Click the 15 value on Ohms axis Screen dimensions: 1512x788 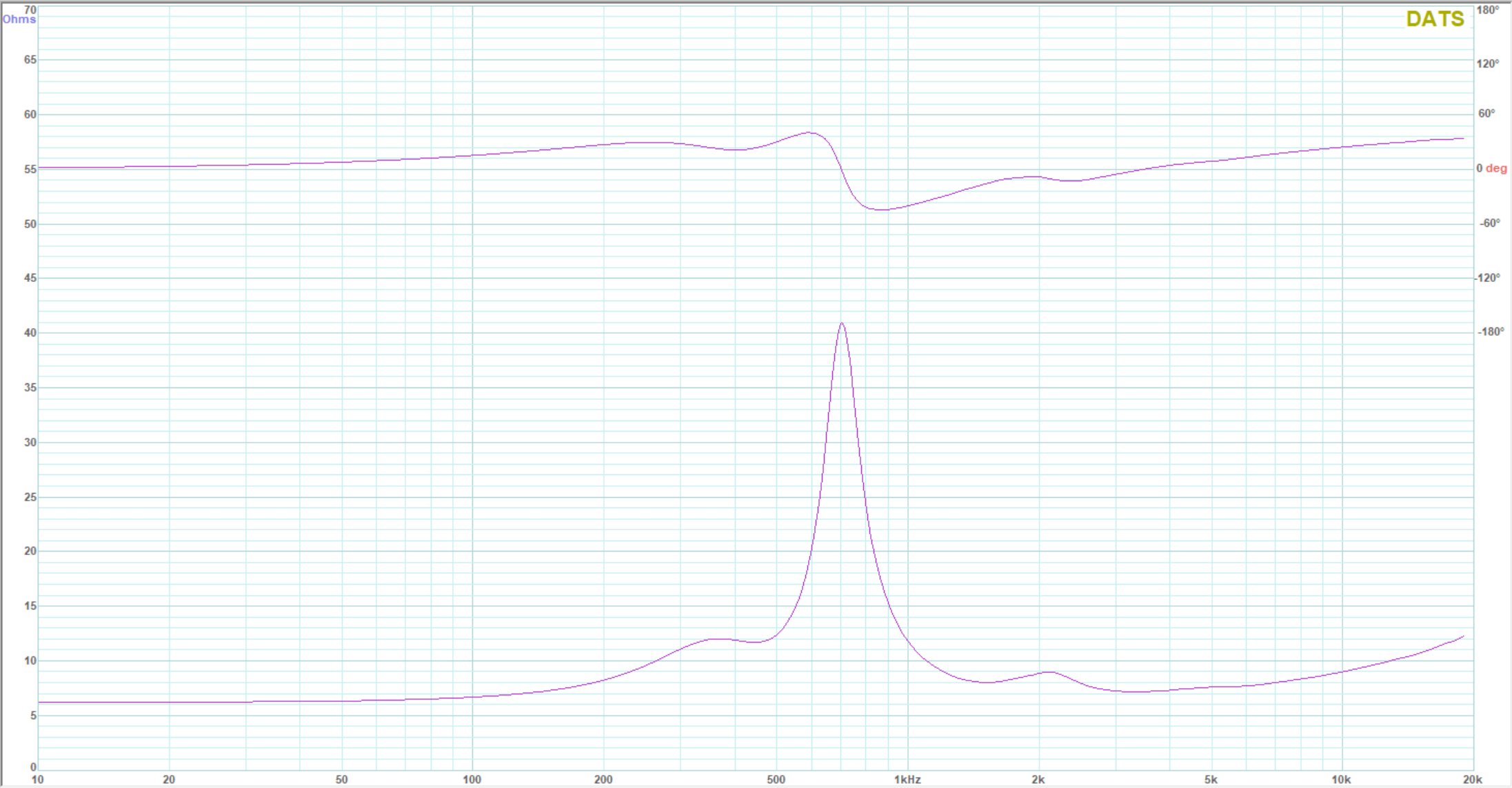pos(30,606)
